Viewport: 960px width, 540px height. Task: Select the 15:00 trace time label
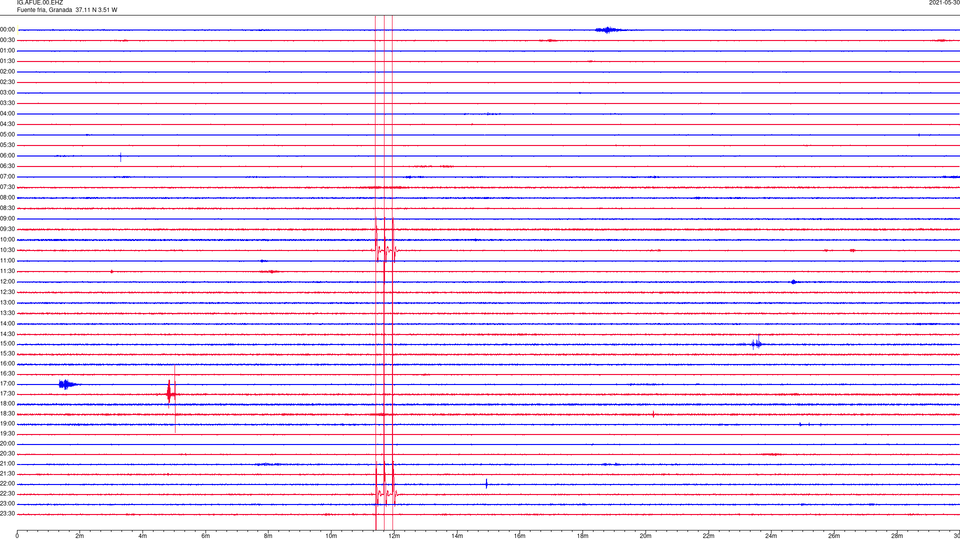tap(7, 344)
